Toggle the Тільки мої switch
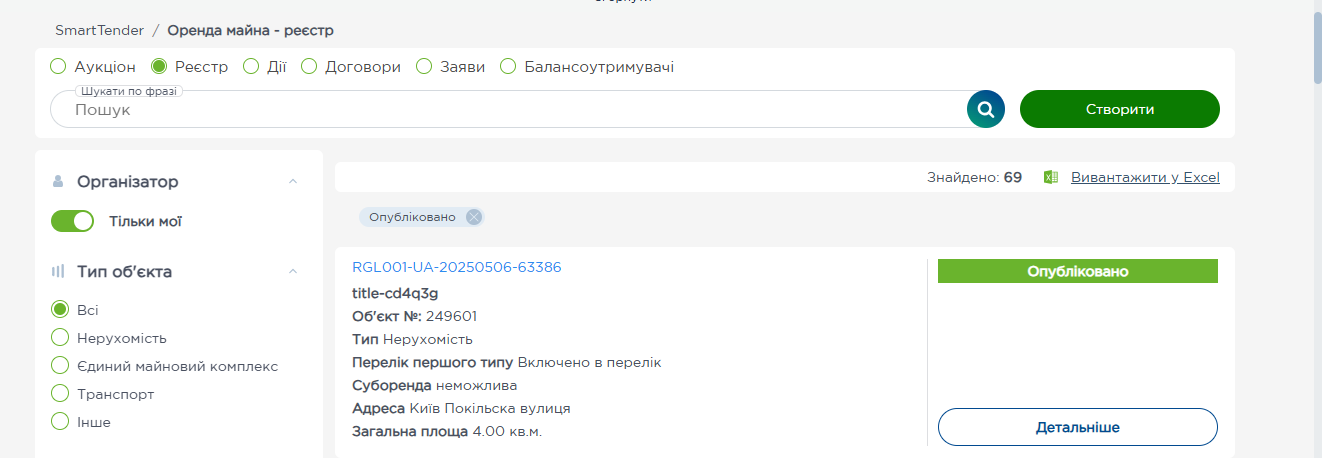The image size is (1322, 458). pos(72,221)
